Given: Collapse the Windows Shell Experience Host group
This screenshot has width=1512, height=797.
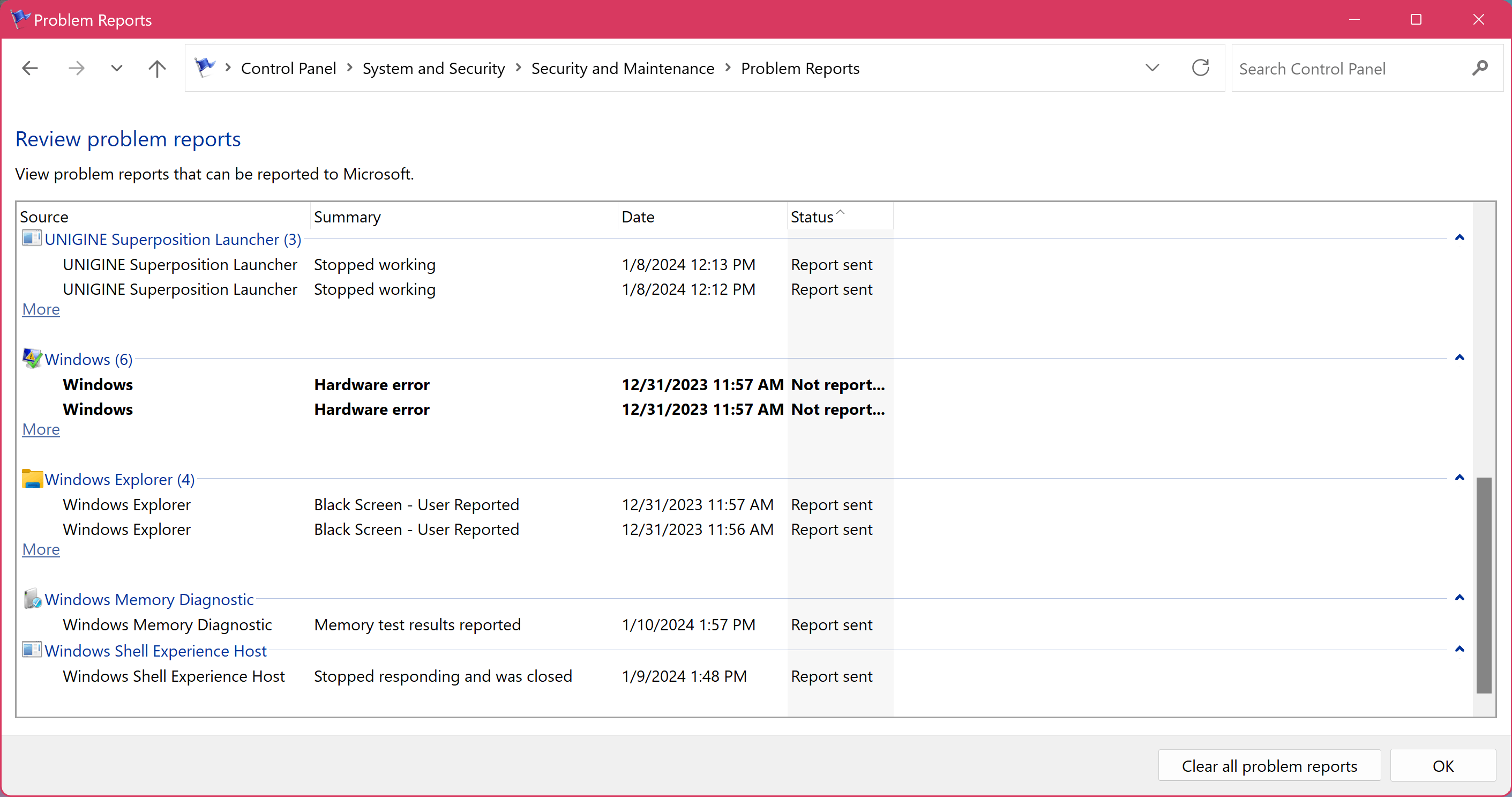Looking at the screenshot, I should 1460,650.
